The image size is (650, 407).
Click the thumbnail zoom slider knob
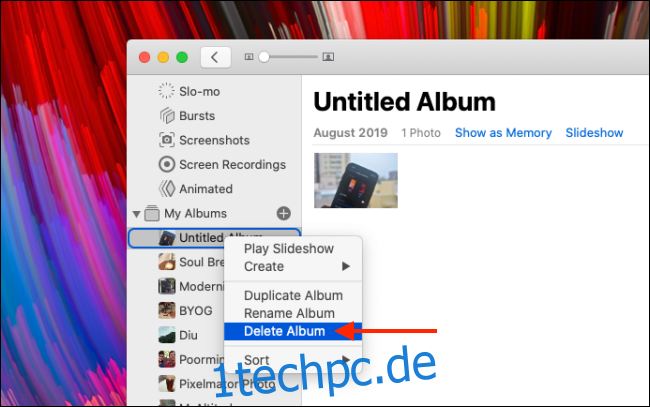[264, 57]
